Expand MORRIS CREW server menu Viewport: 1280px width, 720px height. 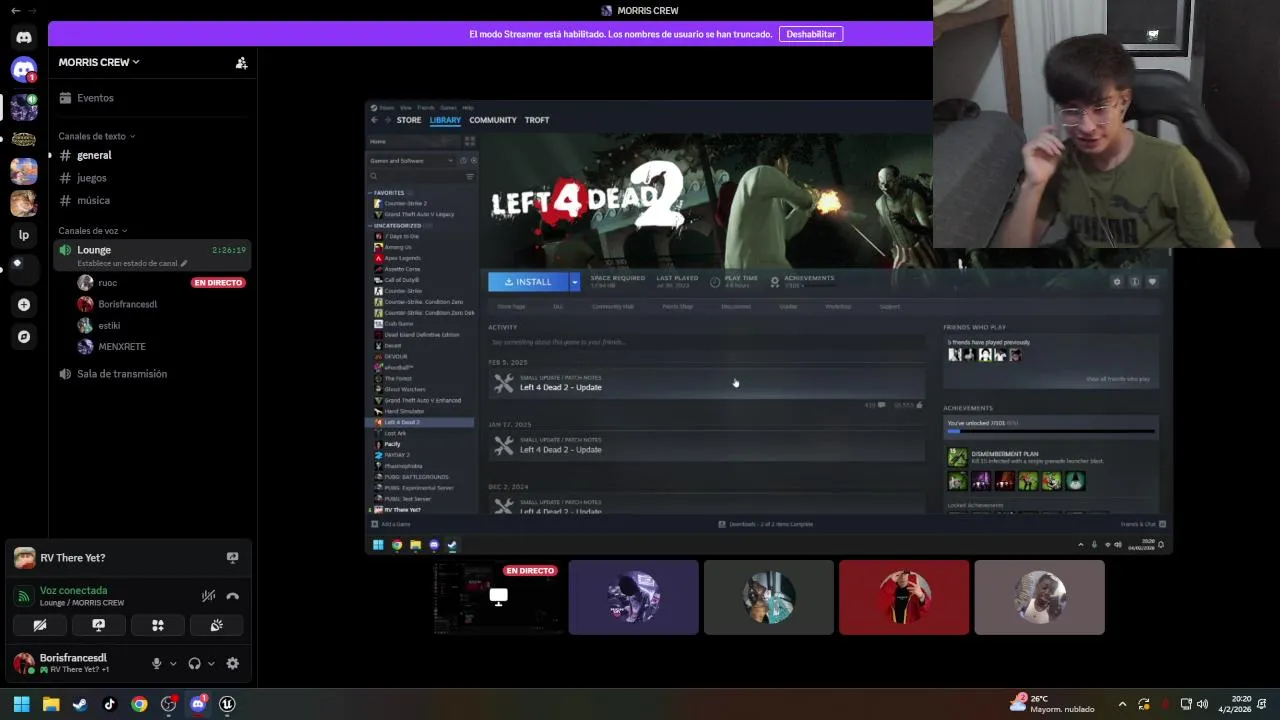[x=99, y=62]
